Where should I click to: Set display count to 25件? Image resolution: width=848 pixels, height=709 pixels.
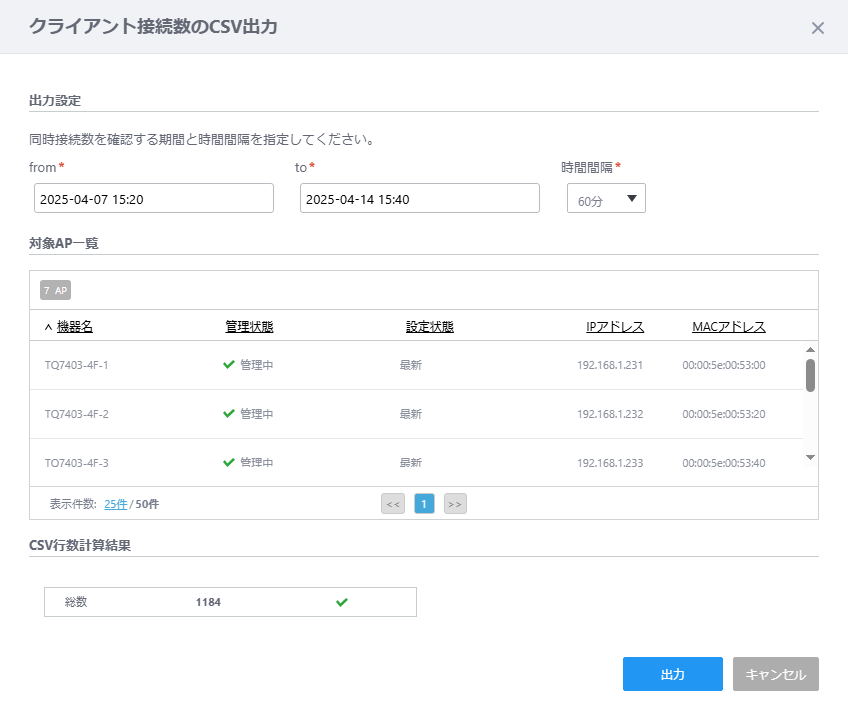click(x=116, y=504)
